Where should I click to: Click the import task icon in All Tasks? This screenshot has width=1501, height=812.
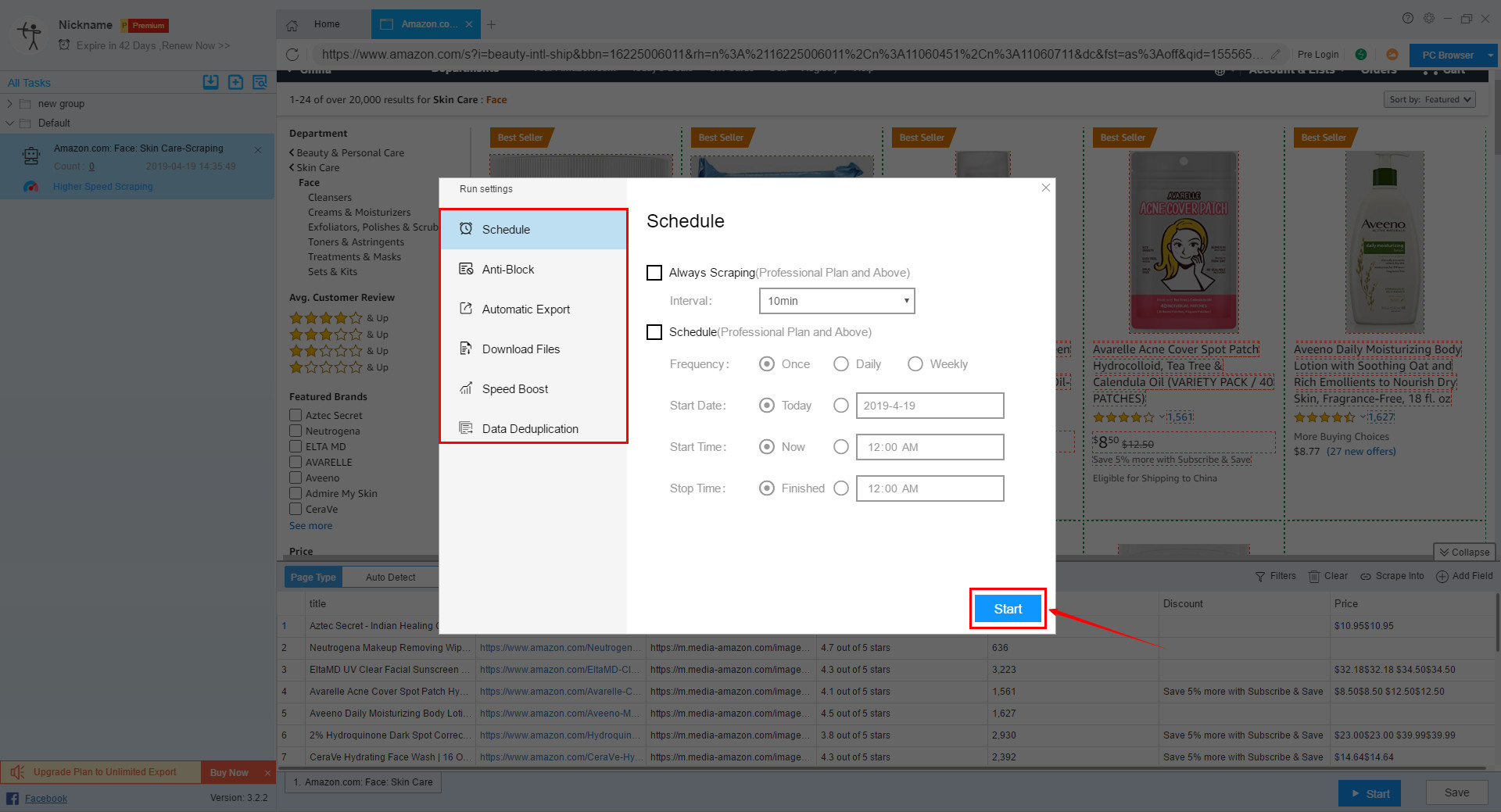click(x=211, y=82)
